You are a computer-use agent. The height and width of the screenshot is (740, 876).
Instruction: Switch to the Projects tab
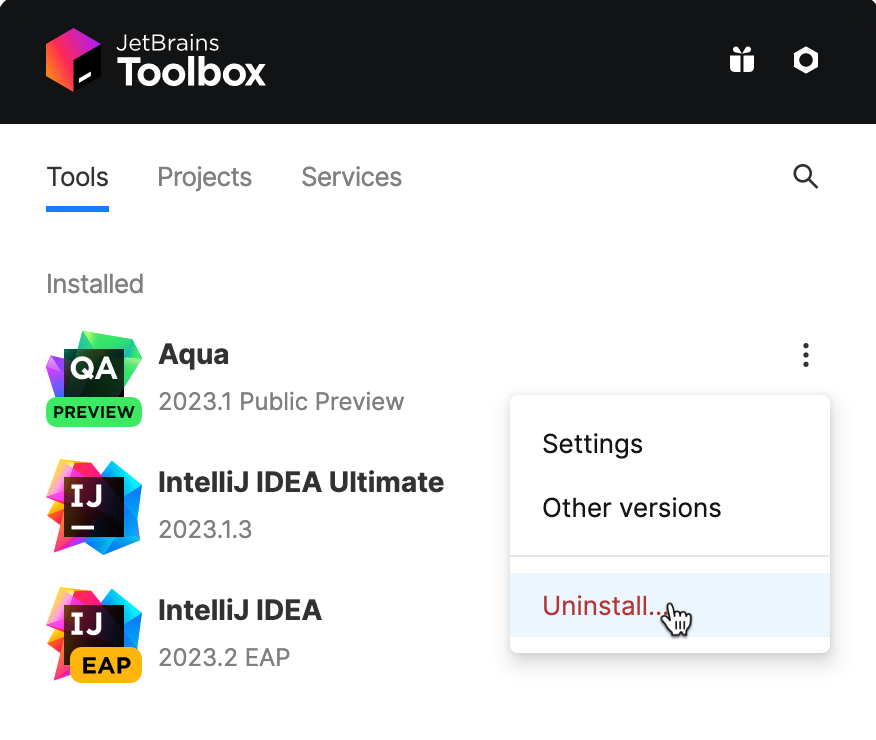[204, 177]
